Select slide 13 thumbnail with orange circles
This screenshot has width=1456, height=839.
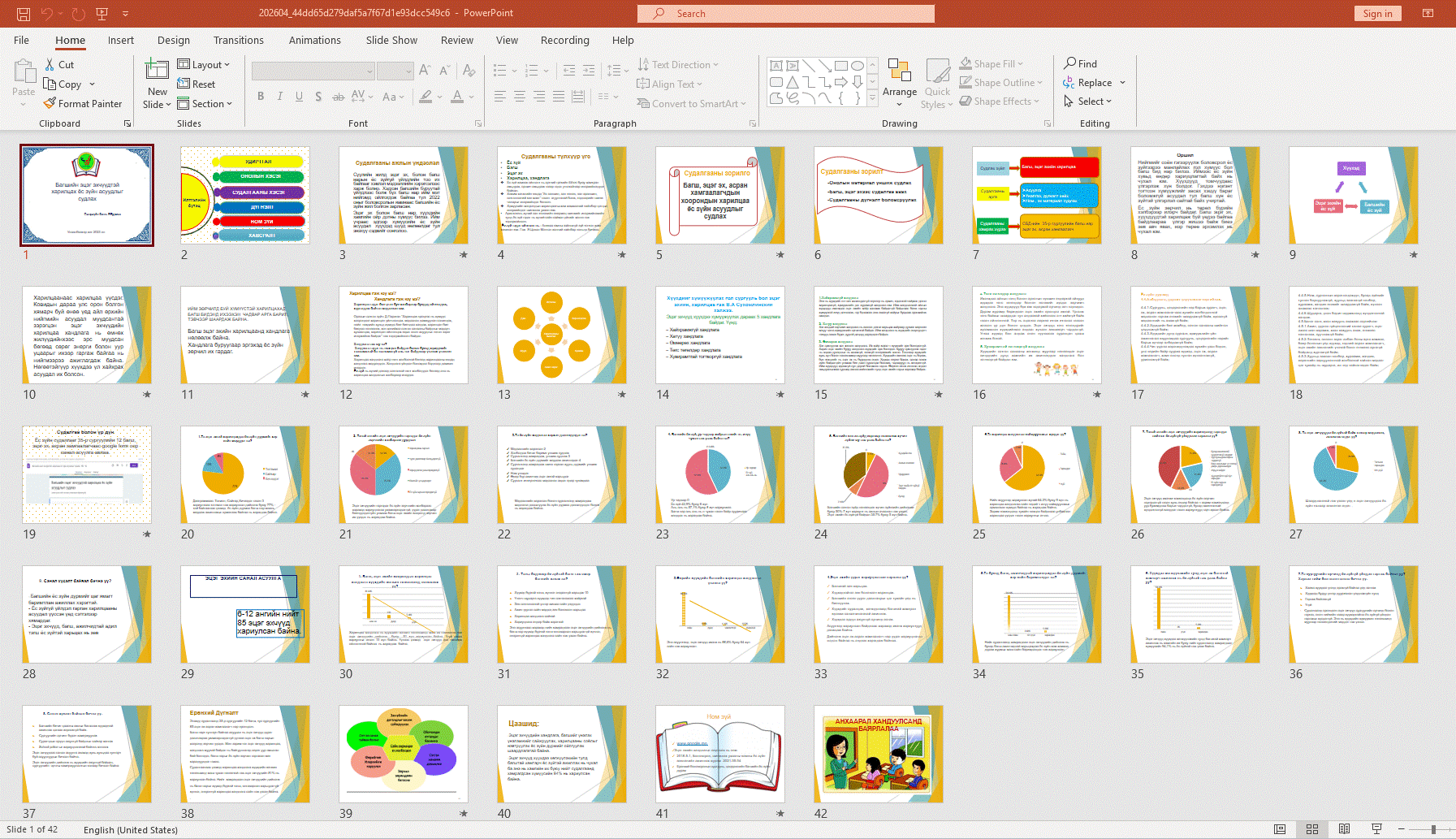pos(561,335)
